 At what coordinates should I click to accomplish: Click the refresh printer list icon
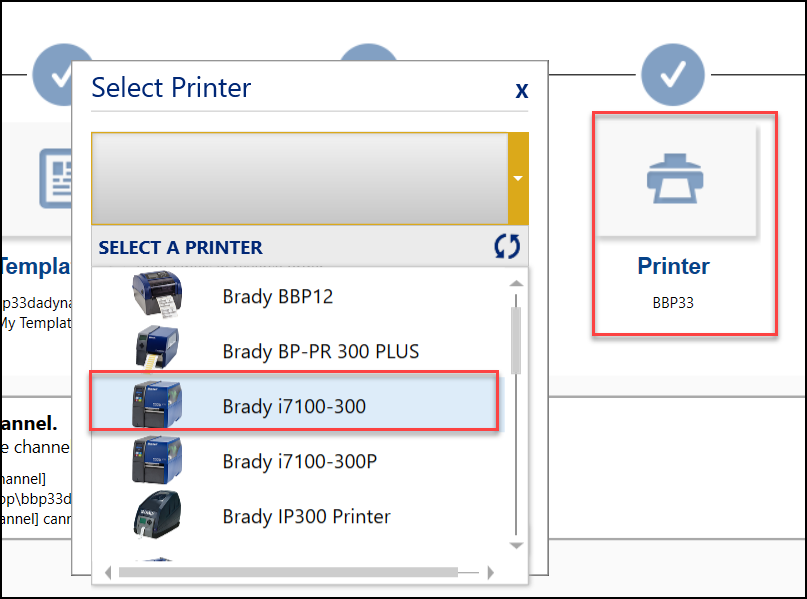click(507, 247)
